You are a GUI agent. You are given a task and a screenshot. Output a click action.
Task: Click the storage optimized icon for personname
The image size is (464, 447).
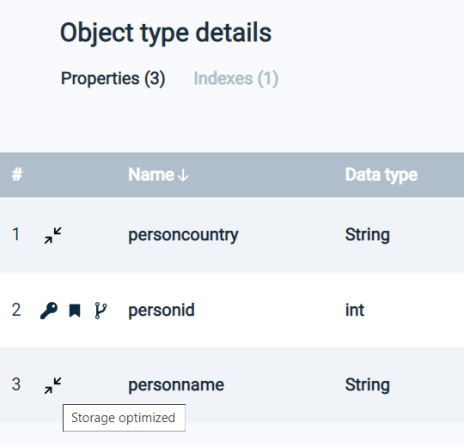click(x=53, y=385)
